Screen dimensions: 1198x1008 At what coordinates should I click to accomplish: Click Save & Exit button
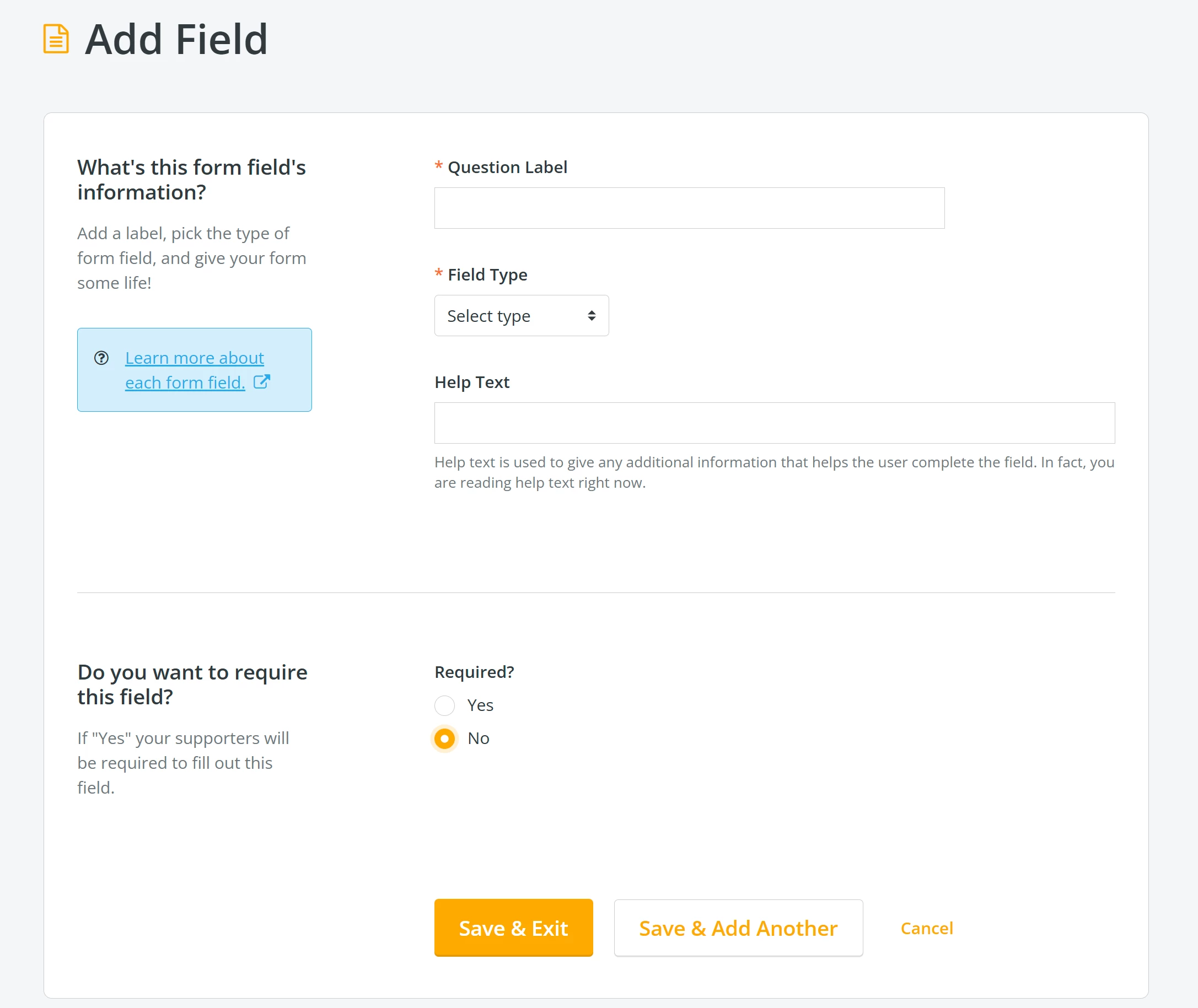tap(513, 928)
